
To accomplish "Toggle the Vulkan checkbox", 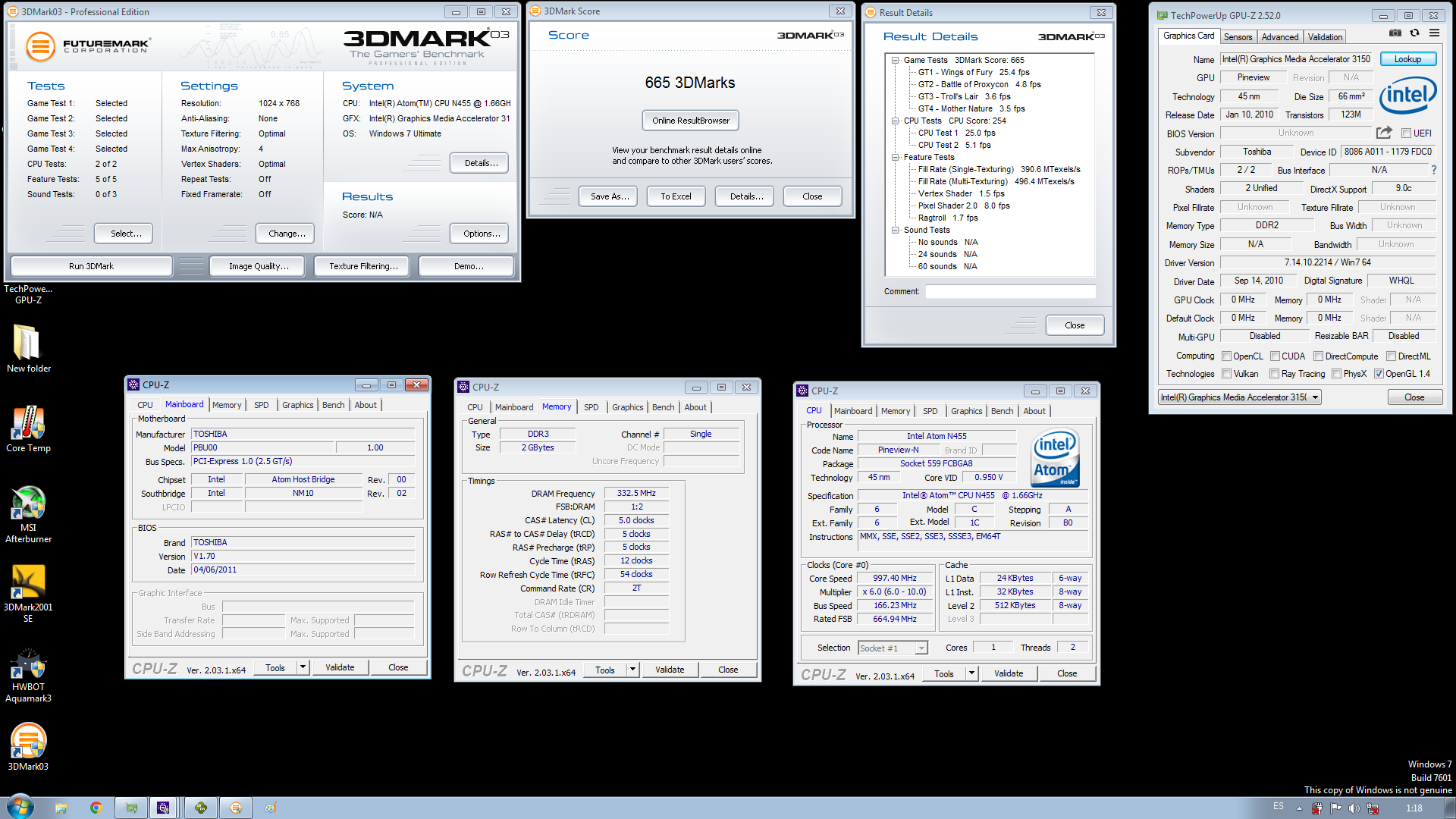I will (x=1226, y=374).
